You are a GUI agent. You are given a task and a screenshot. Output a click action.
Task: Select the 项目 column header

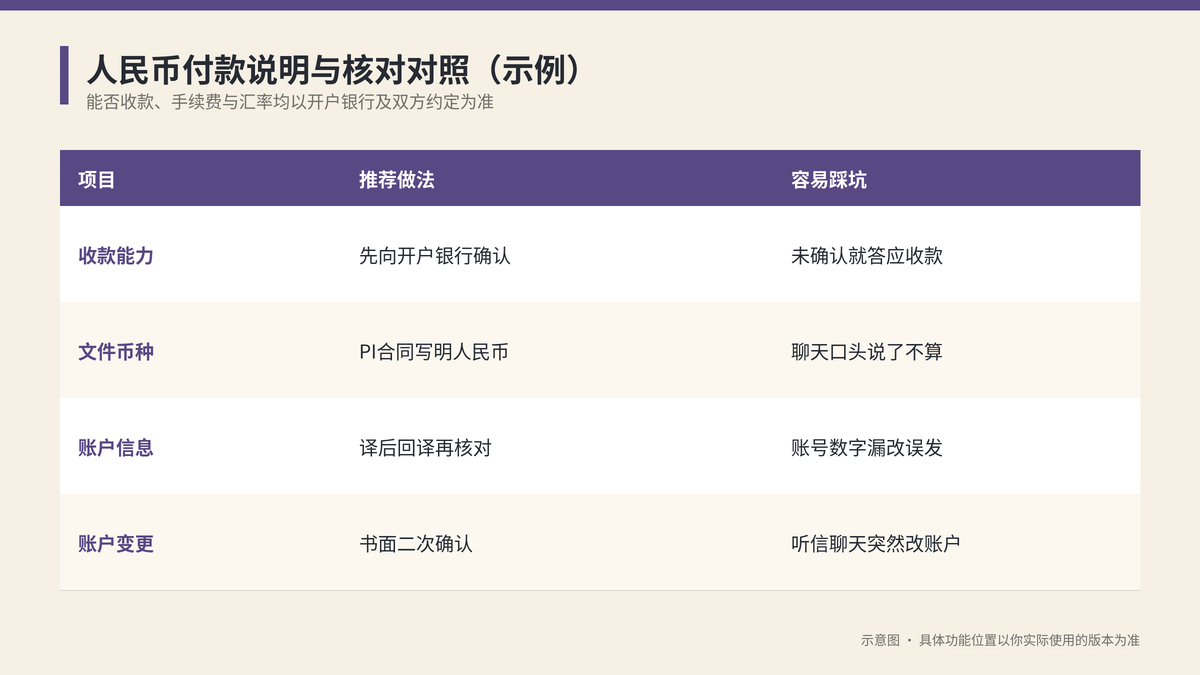click(x=97, y=180)
